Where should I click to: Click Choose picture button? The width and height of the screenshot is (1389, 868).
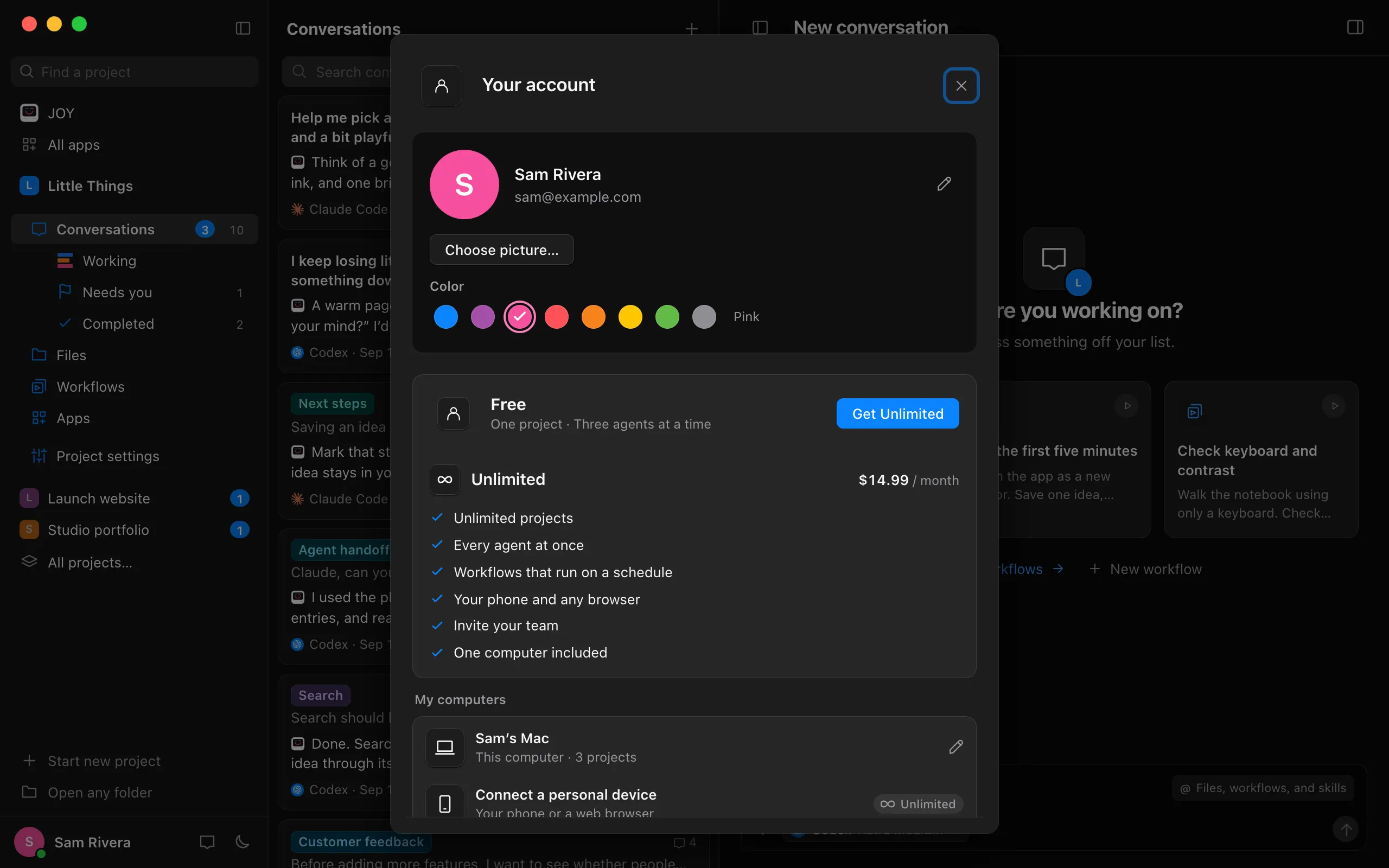click(502, 250)
